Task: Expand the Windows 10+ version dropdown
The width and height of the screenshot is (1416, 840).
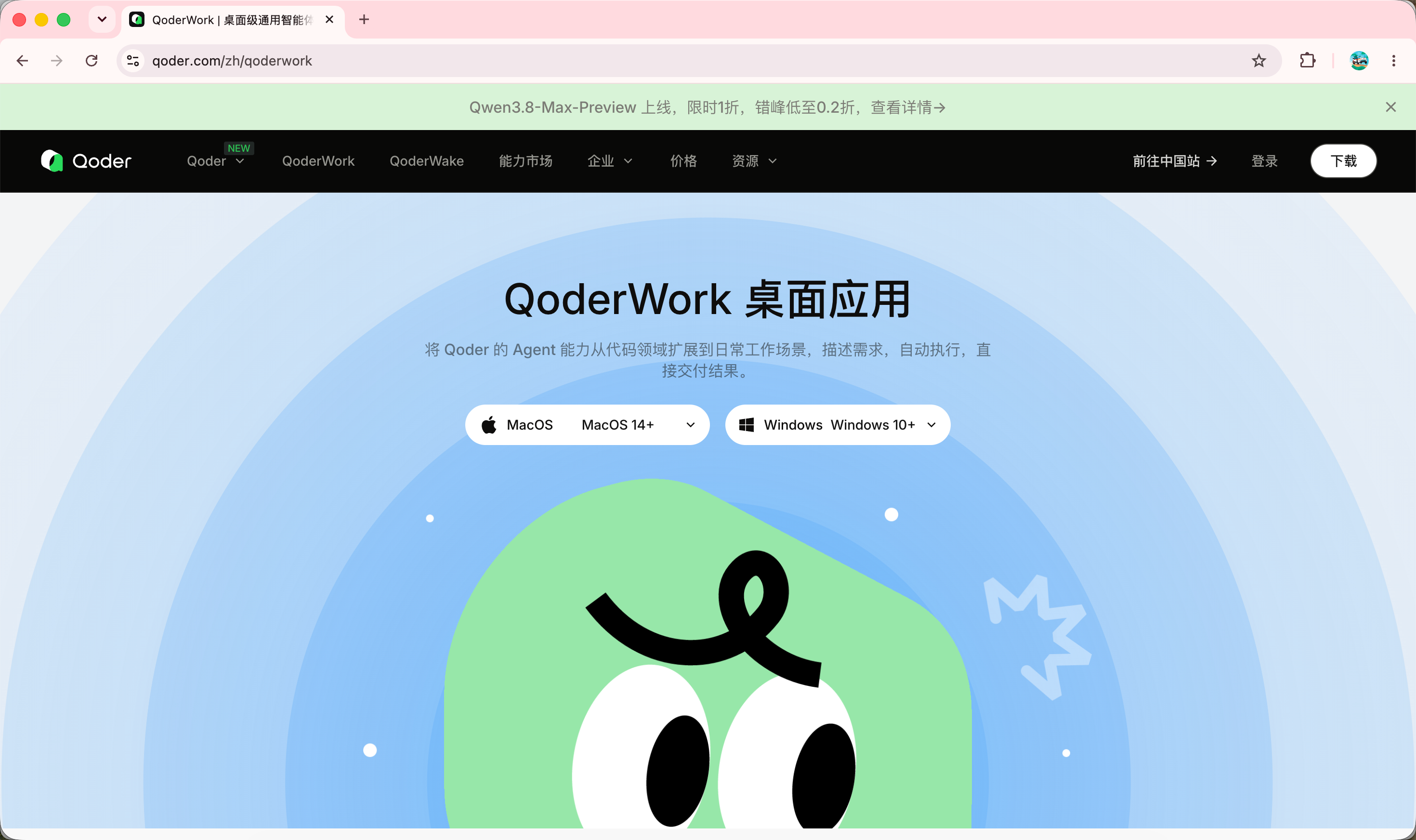Action: [x=931, y=425]
